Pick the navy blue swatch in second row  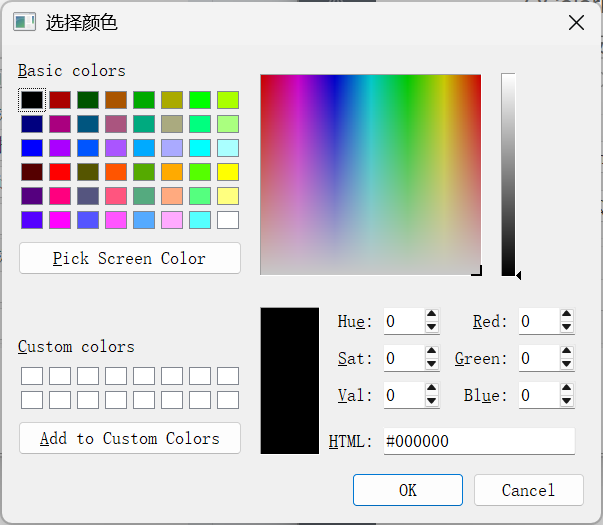pos(32,124)
